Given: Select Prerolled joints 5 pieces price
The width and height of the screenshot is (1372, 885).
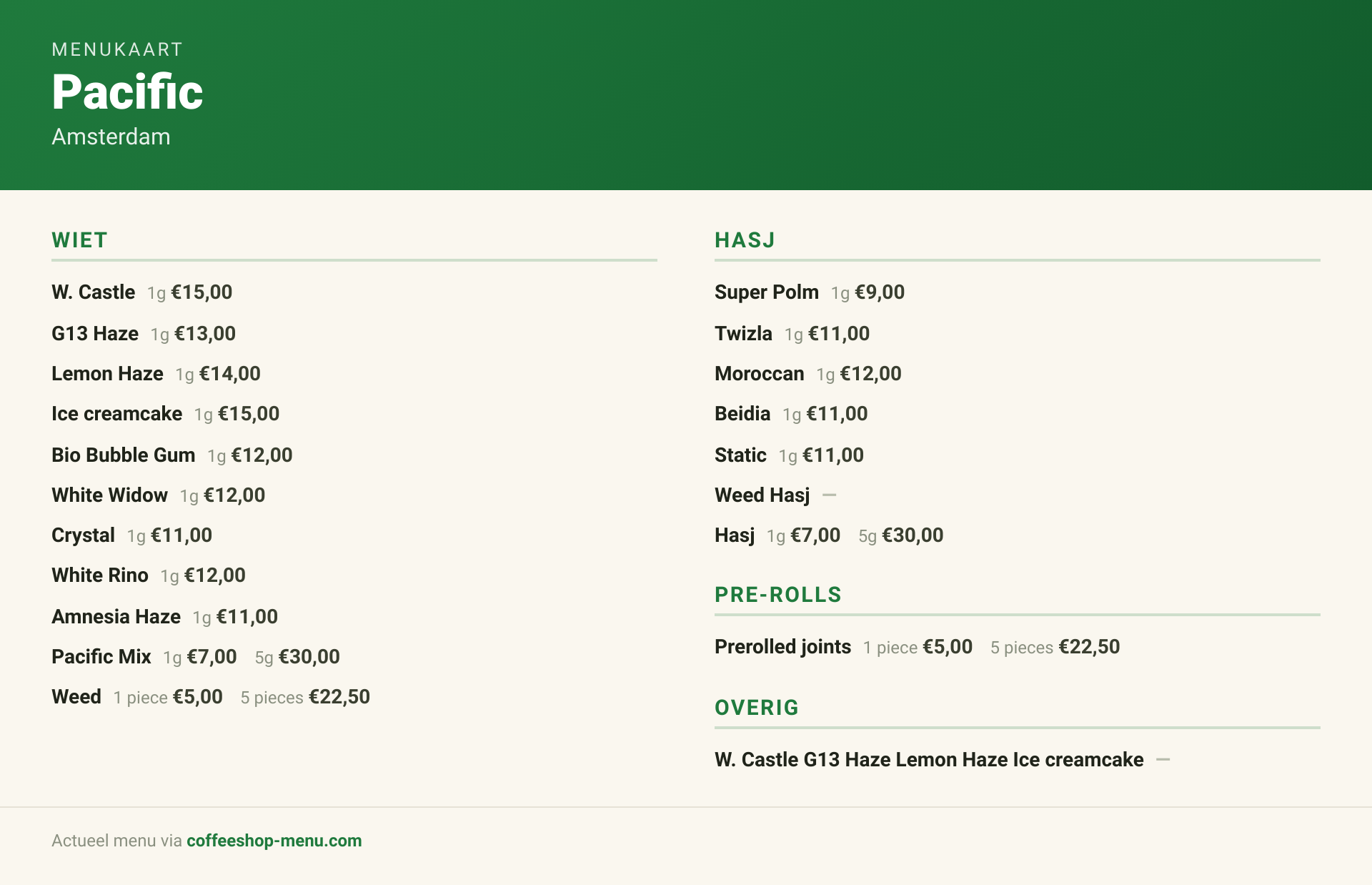Looking at the screenshot, I should point(1055,647).
